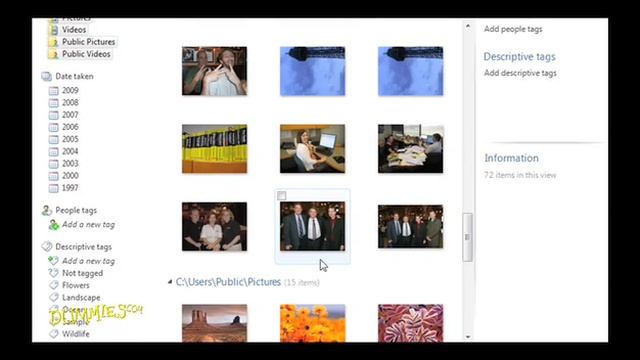Image resolution: width=640 pixels, height=360 pixels.
Task: Click the calendar icon beside 2006
Action: [x=53, y=127]
